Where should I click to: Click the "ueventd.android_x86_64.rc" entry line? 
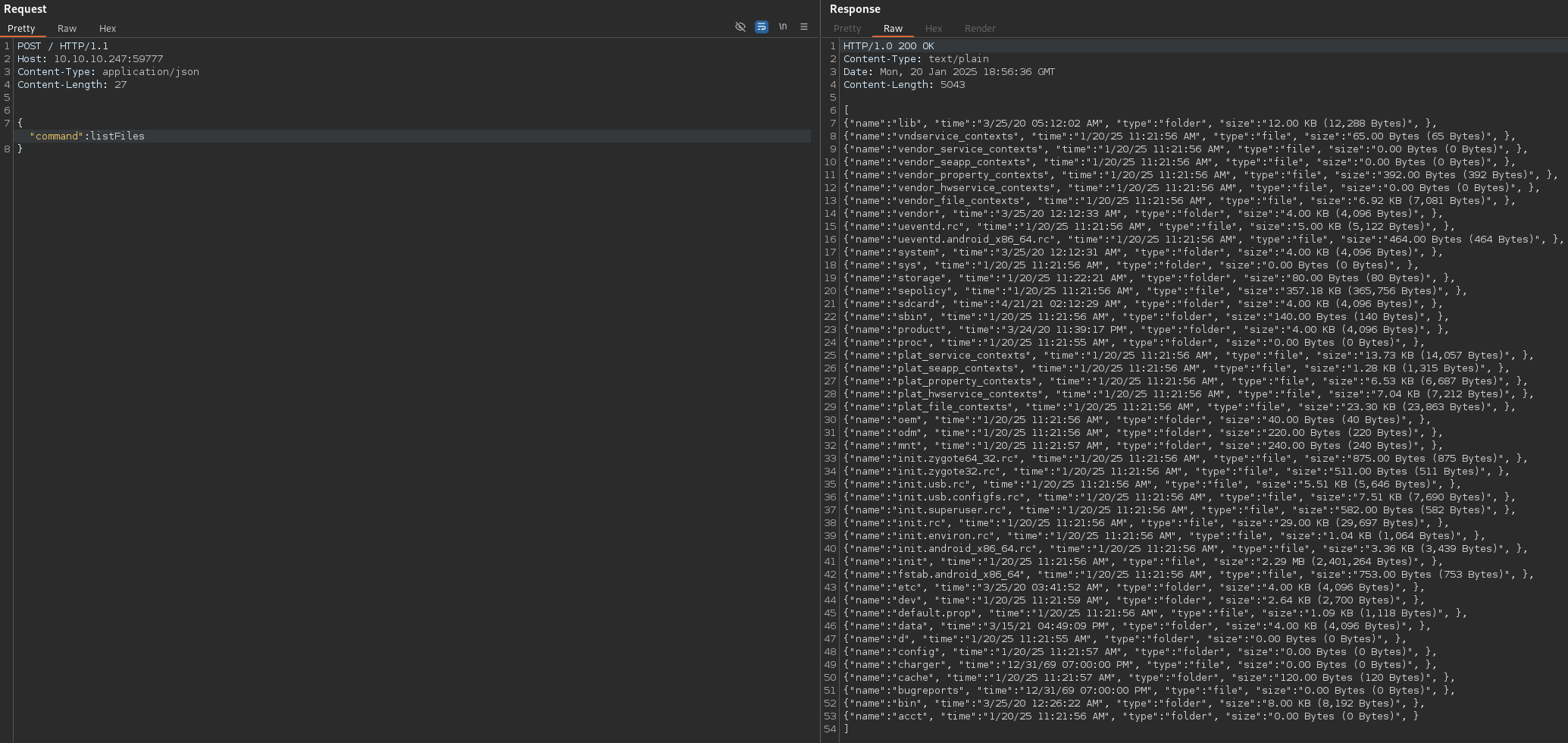click(1204, 240)
